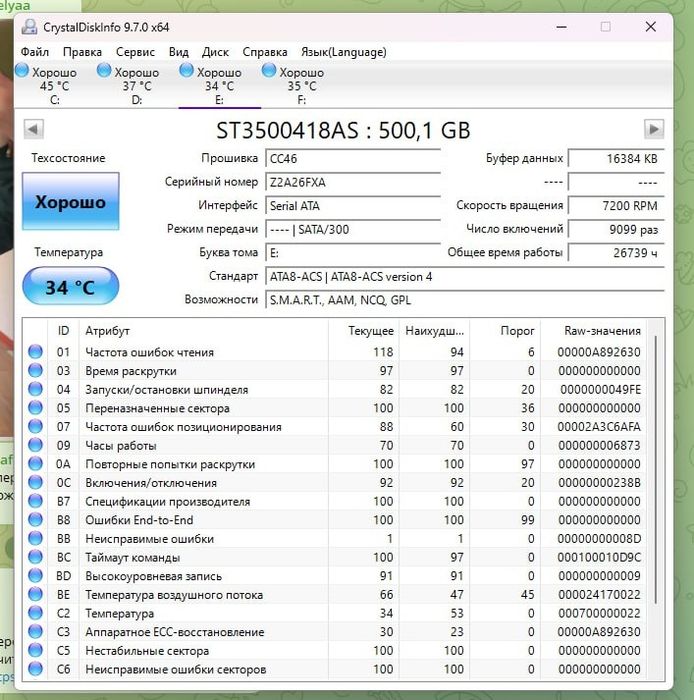Click the Текущее column header
The image size is (694, 700).
click(364, 331)
